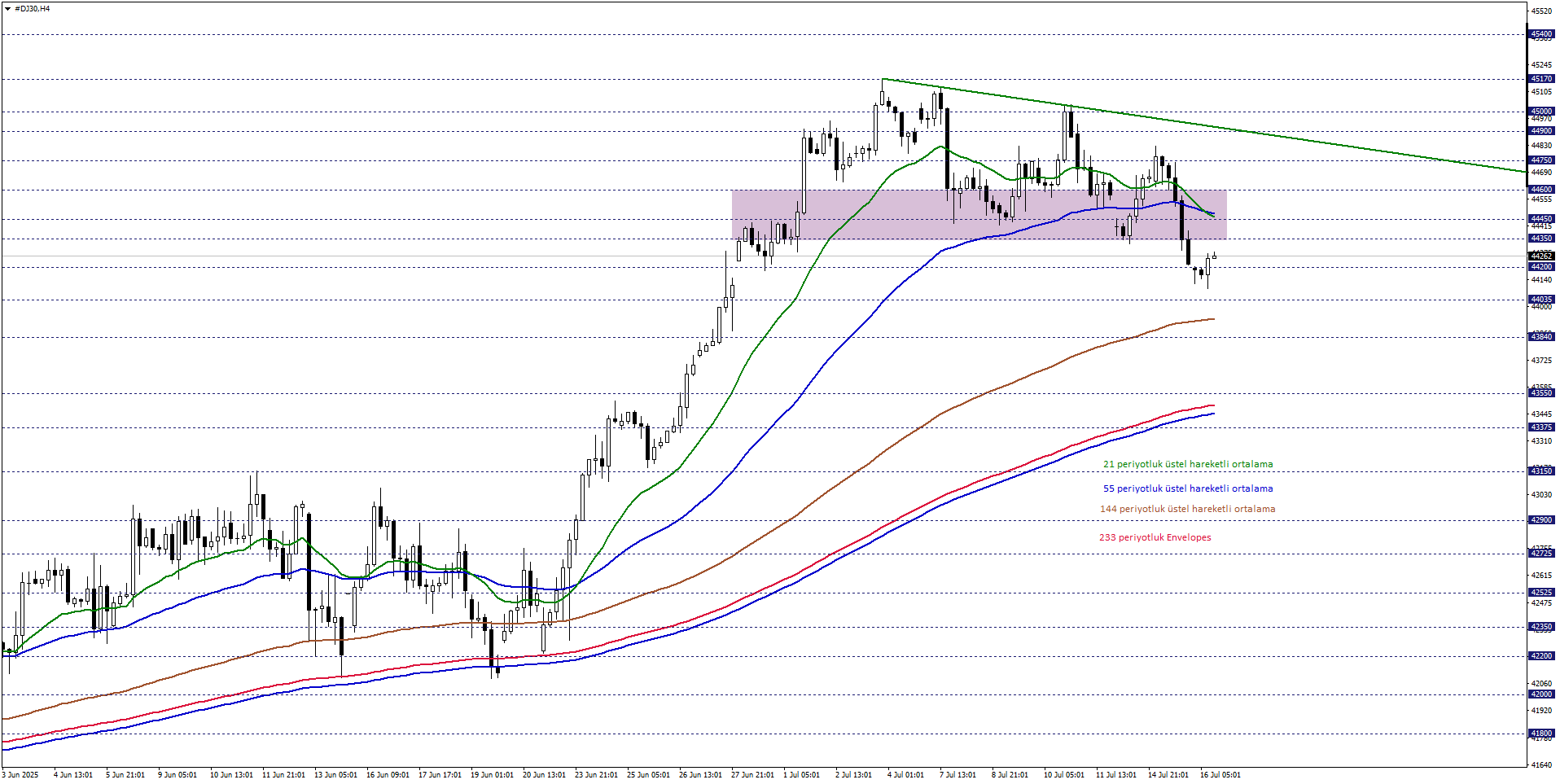Click the 42350 level price tag

1540,627
